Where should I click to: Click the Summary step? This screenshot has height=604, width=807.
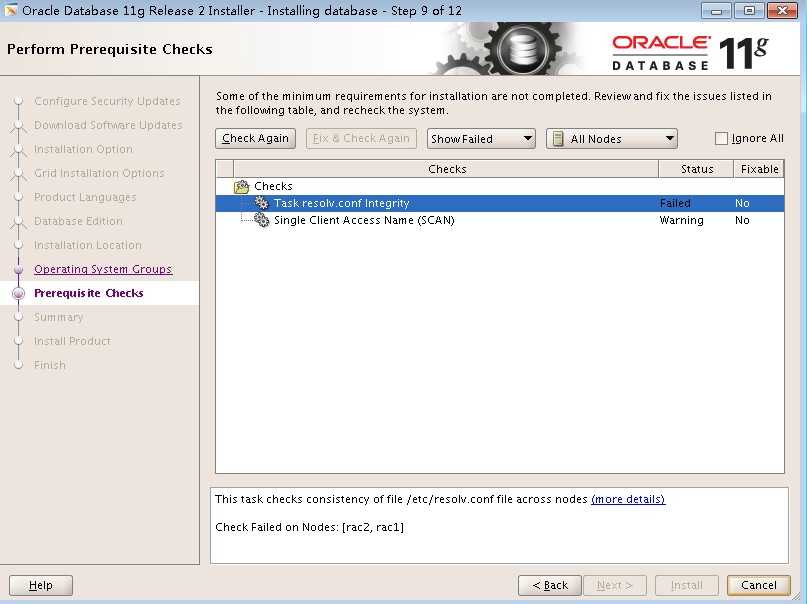tap(58, 317)
